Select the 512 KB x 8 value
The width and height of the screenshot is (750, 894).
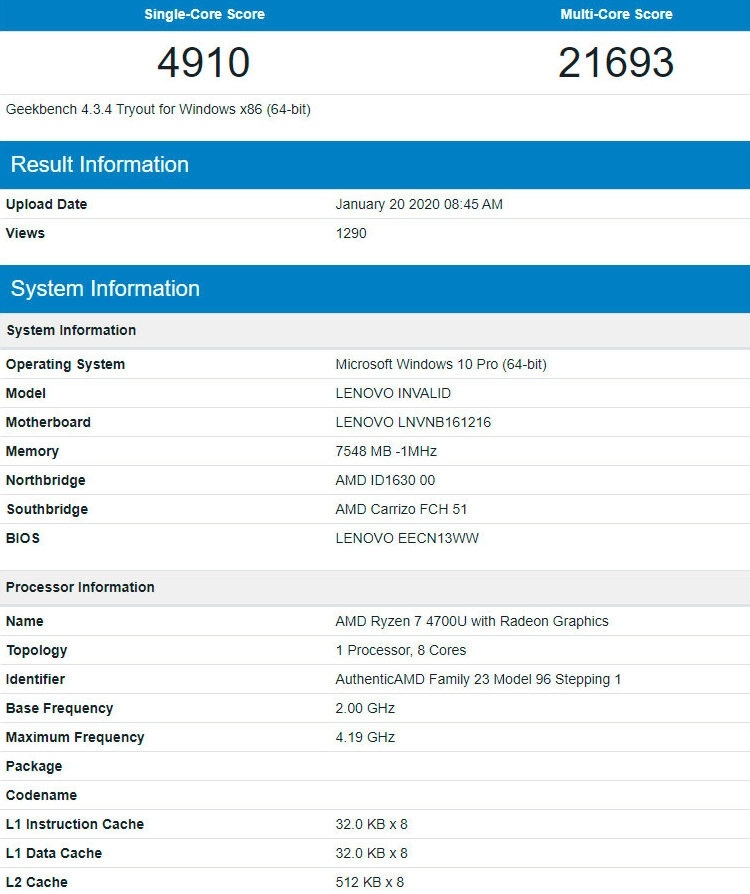tap(370, 883)
